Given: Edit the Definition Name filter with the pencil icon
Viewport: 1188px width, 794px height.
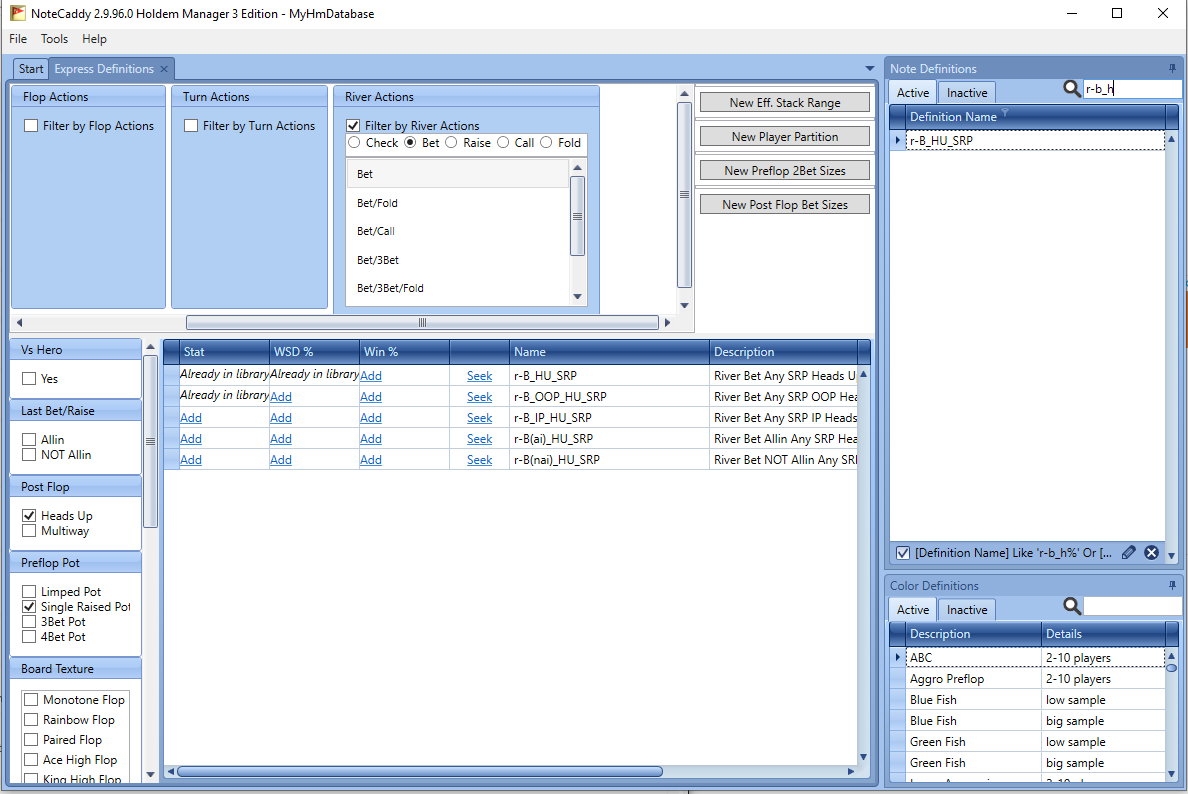Looking at the screenshot, I should click(1128, 552).
